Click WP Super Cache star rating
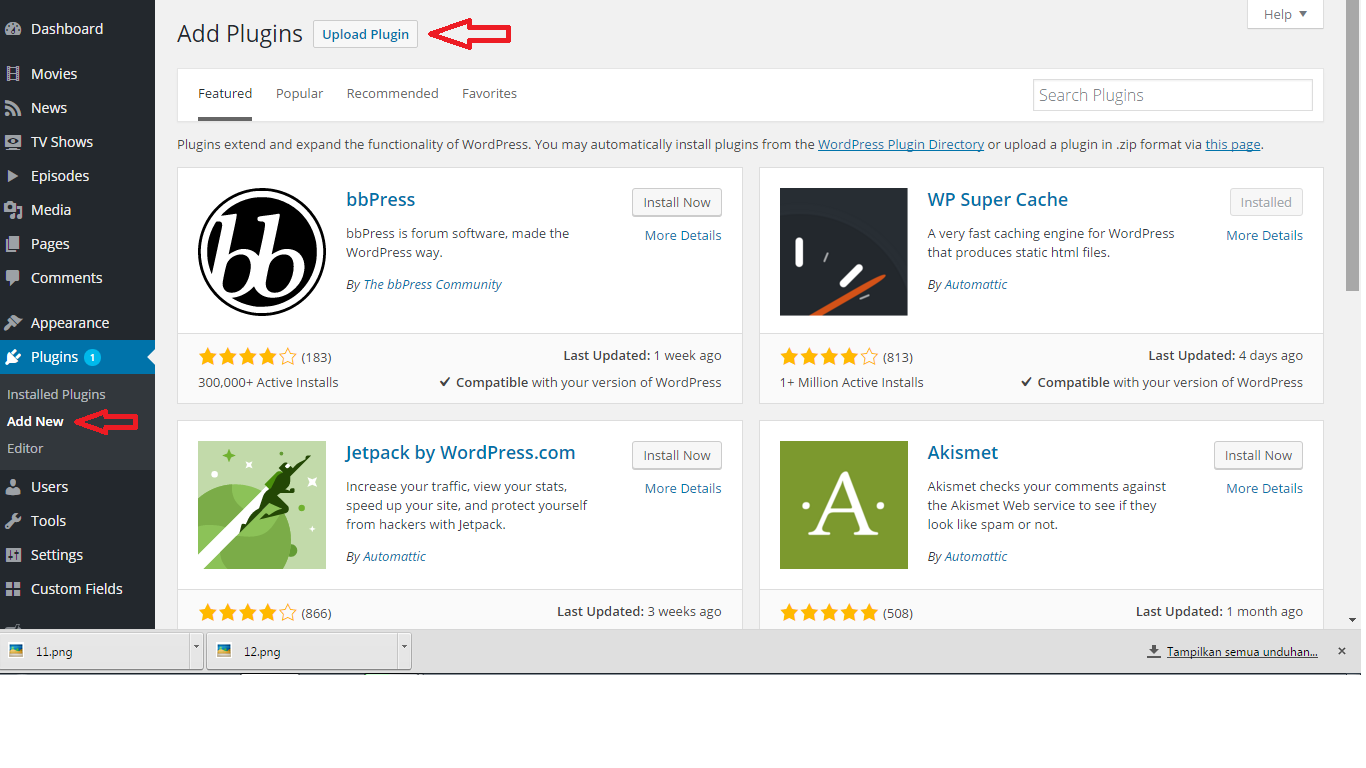This screenshot has width=1366, height=768. coord(829,357)
